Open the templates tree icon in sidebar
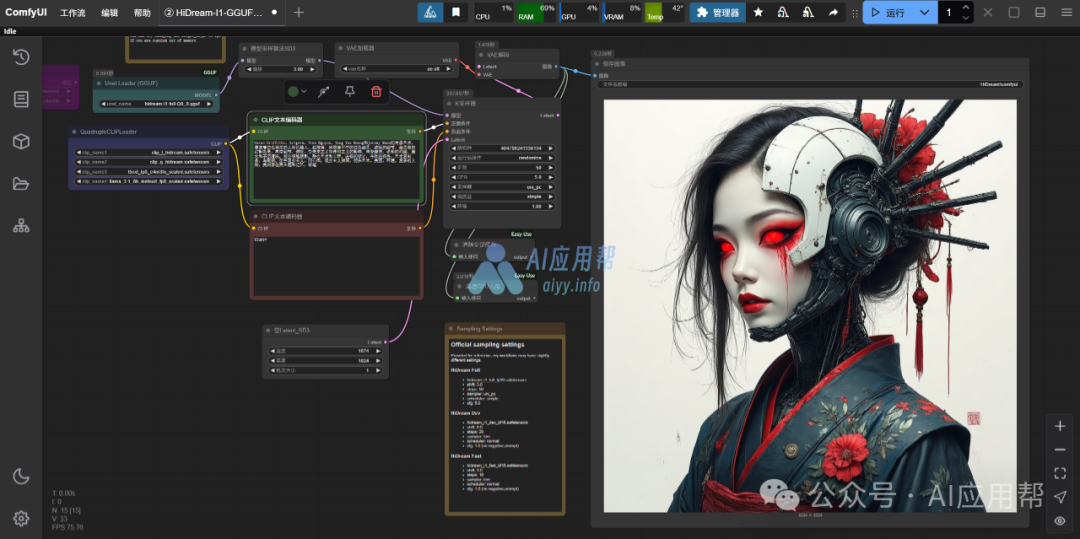Screen dimensions: 1080x539 pyautogui.click(x=21, y=225)
